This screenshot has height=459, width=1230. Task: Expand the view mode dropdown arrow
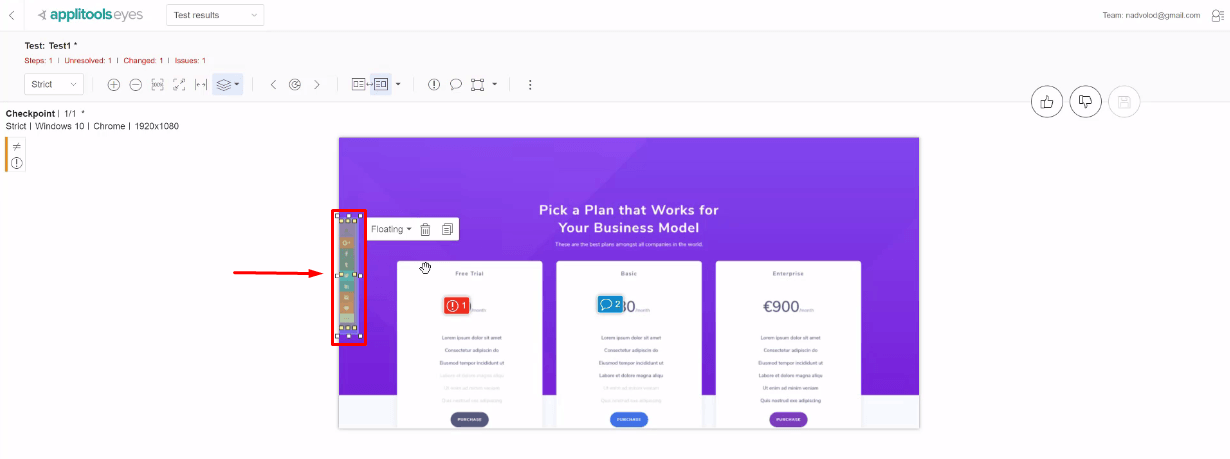[398, 85]
